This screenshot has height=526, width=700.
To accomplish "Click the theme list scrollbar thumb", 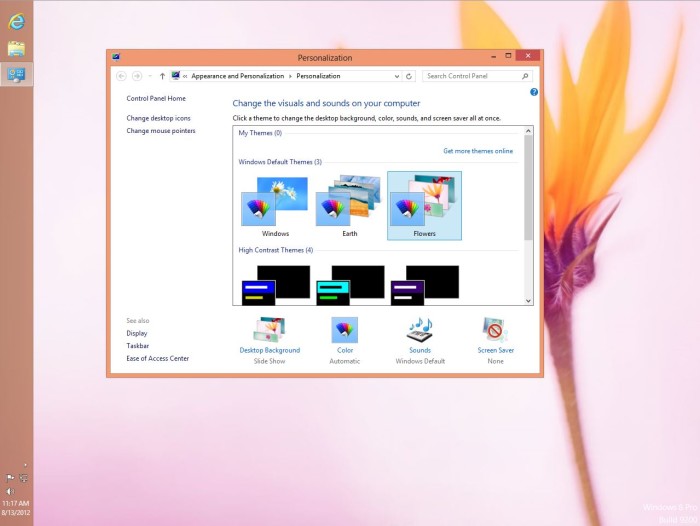I will coord(528,188).
